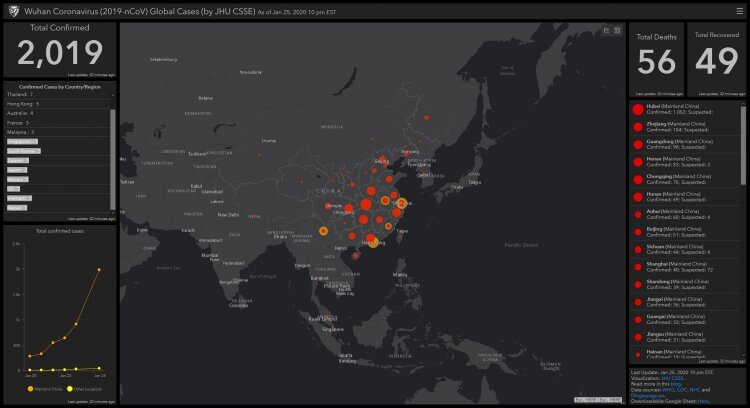Image resolution: width=750 pixels, height=408 pixels.
Task: Open the basemap gallery grid icon
Action: point(617,30)
